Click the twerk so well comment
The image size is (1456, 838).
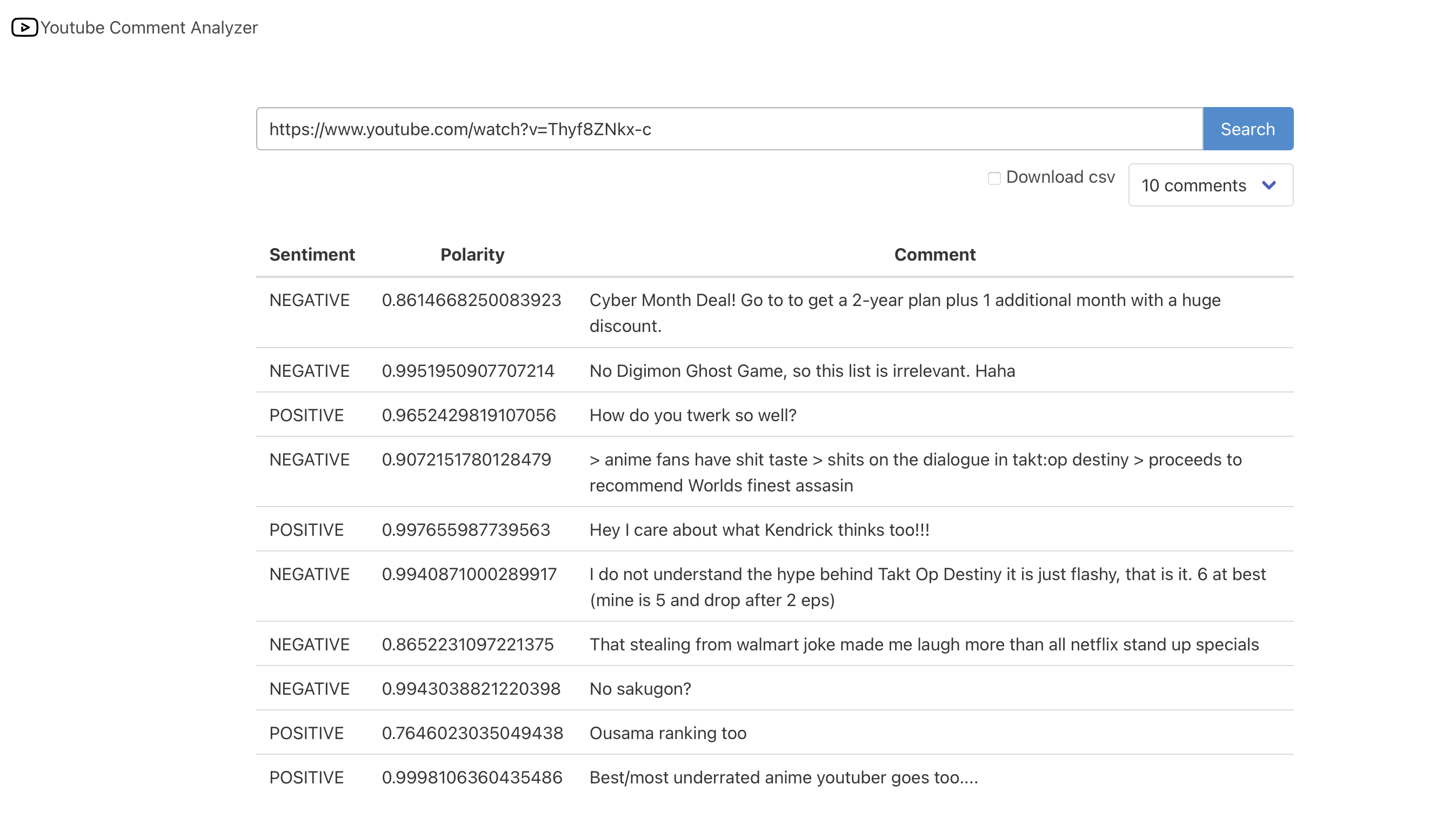pyautogui.click(x=693, y=415)
